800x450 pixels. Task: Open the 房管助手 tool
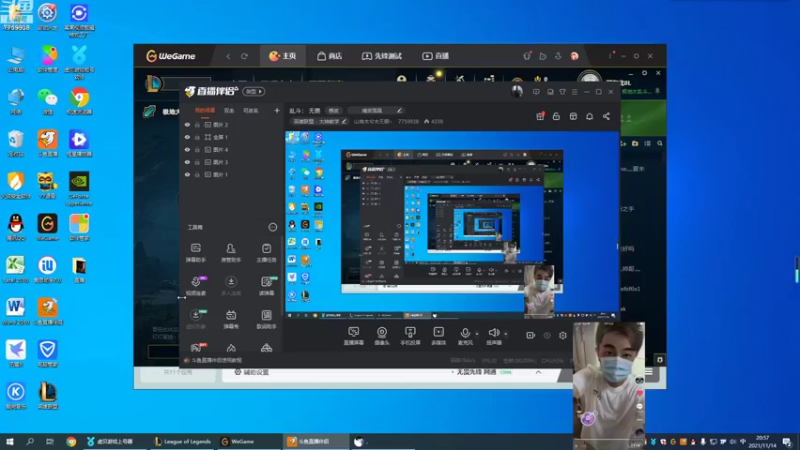coord(231,253)
